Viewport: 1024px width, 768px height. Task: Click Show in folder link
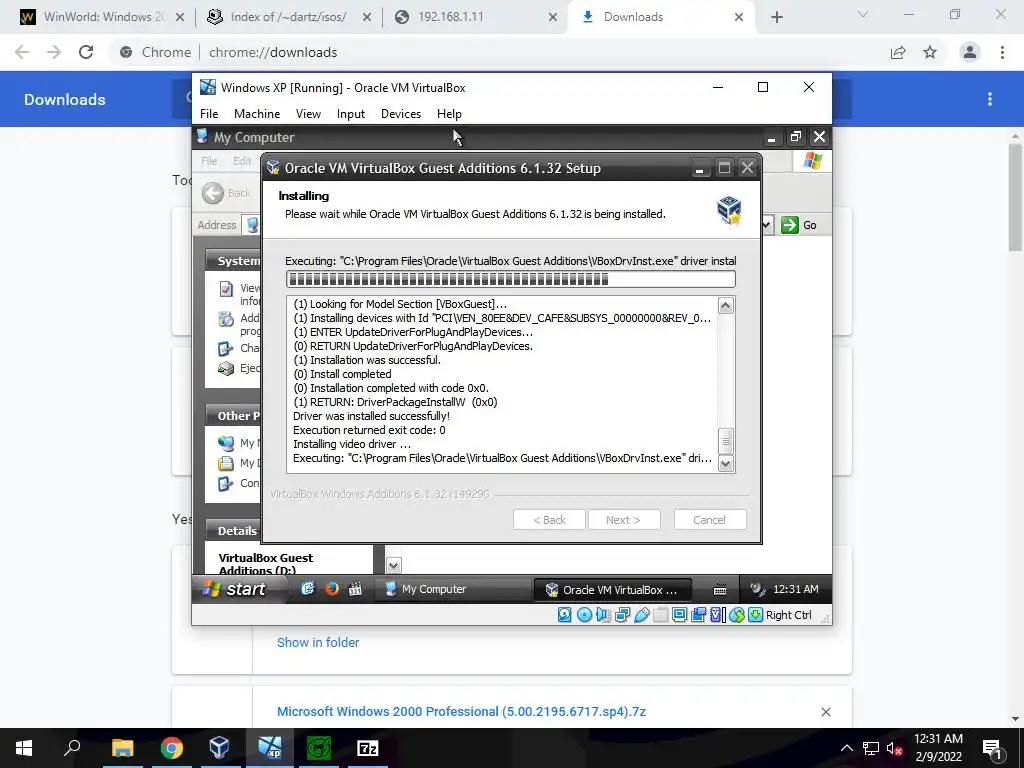(318, 643)
